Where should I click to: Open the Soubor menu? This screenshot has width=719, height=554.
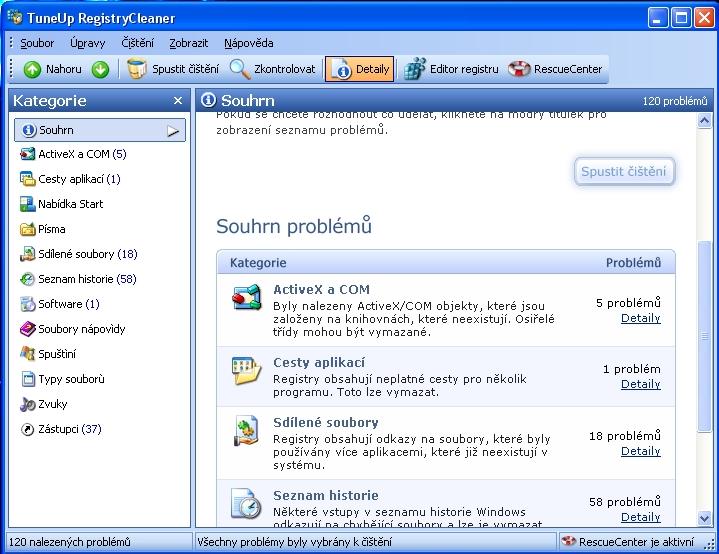click(x=37, y=43)
